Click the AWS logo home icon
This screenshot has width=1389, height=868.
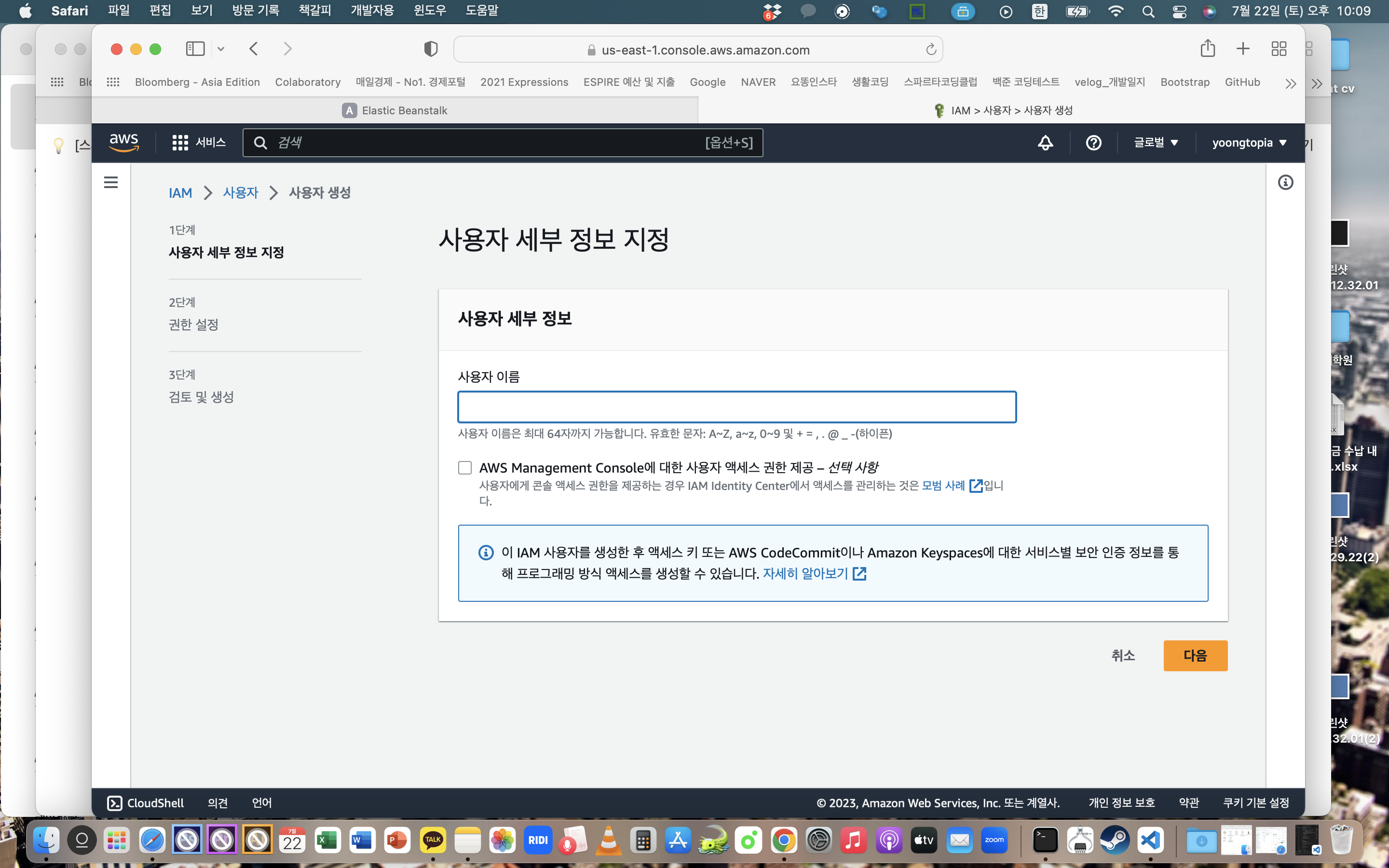pyautogui.click(x=123, y=142)
